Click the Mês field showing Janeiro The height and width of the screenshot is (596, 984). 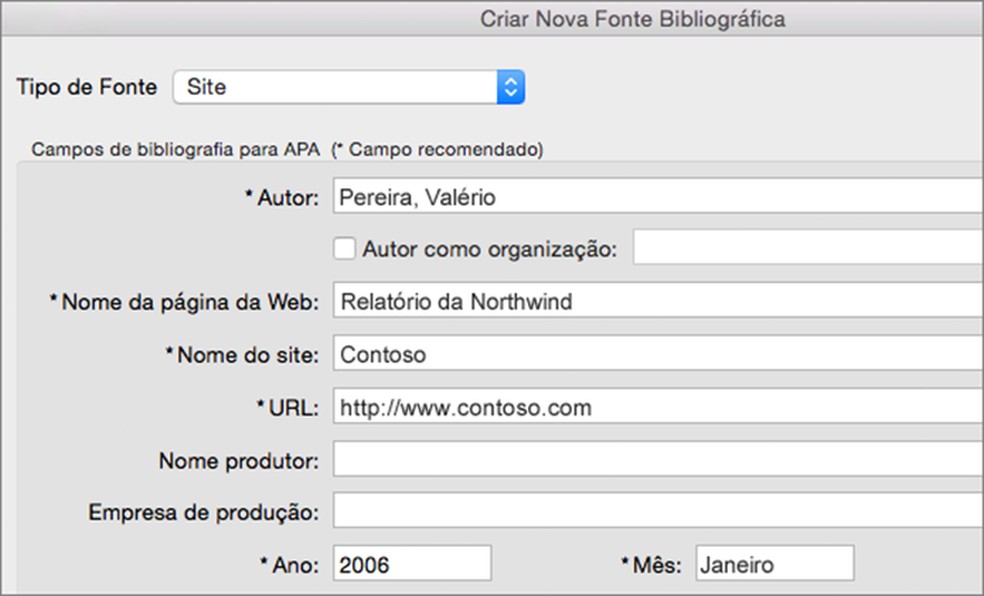pos(775,565)
